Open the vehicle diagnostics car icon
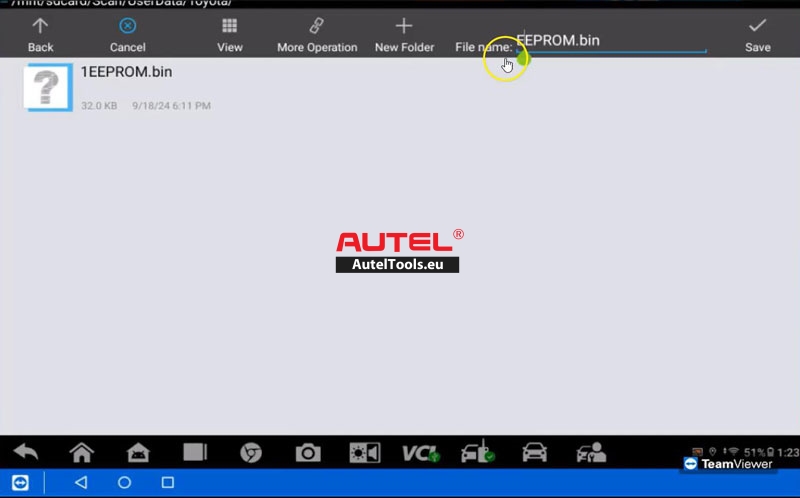The image size is (800, 498). coord(534,452)
